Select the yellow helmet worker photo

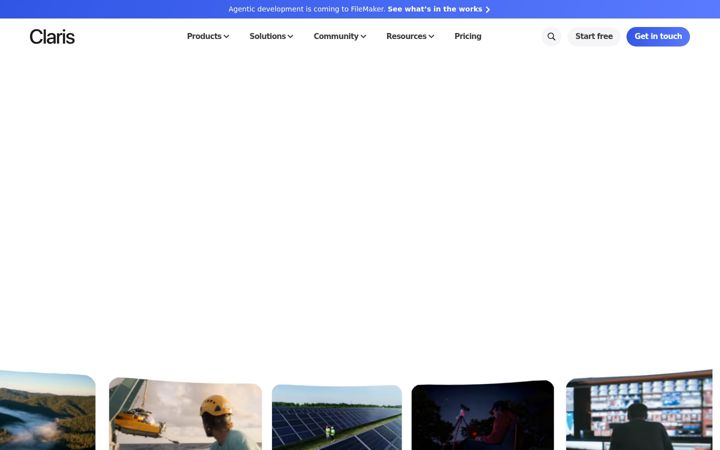[185, 414]
